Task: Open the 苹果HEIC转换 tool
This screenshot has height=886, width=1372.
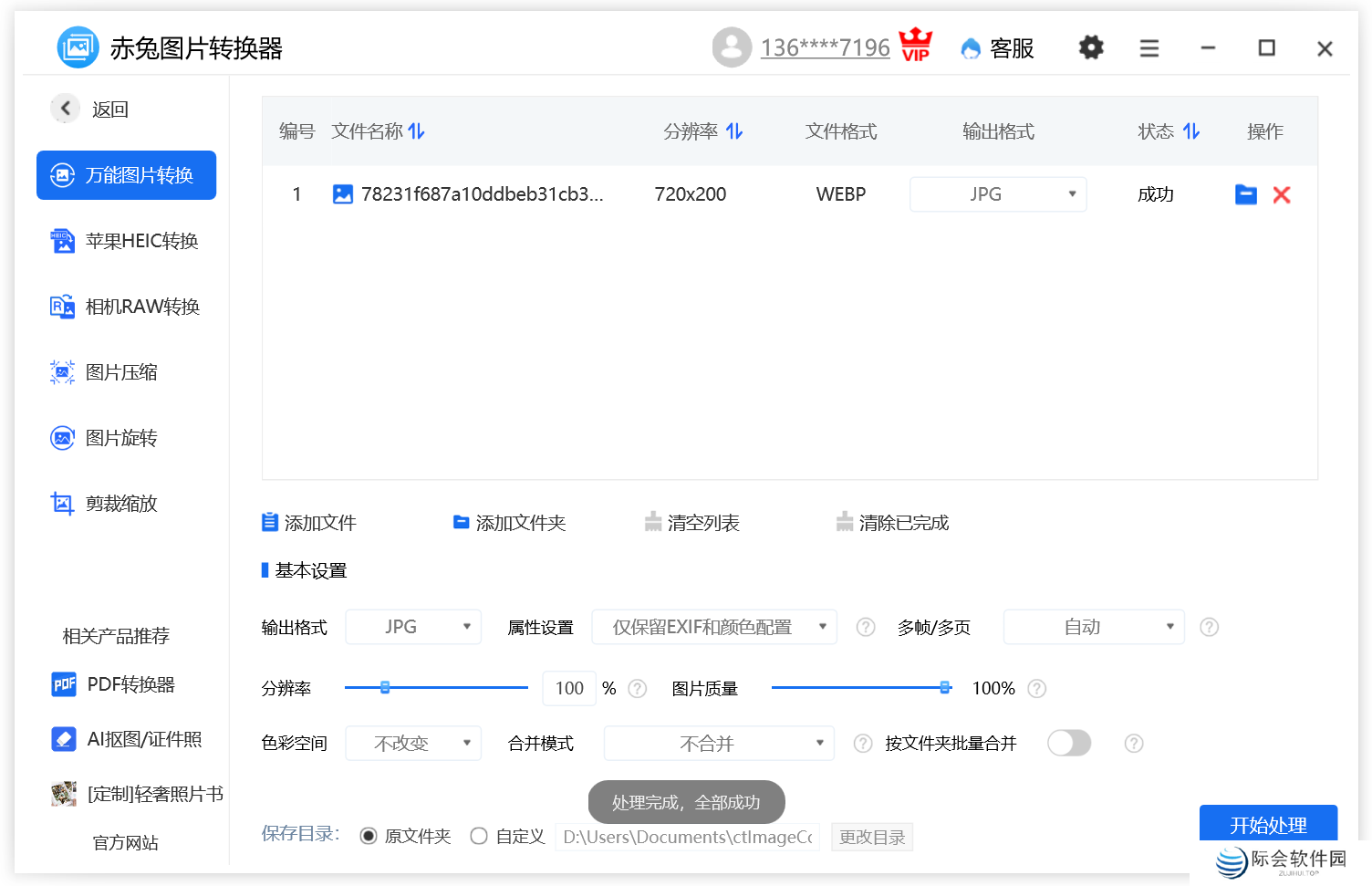Action: click(126, 240)
